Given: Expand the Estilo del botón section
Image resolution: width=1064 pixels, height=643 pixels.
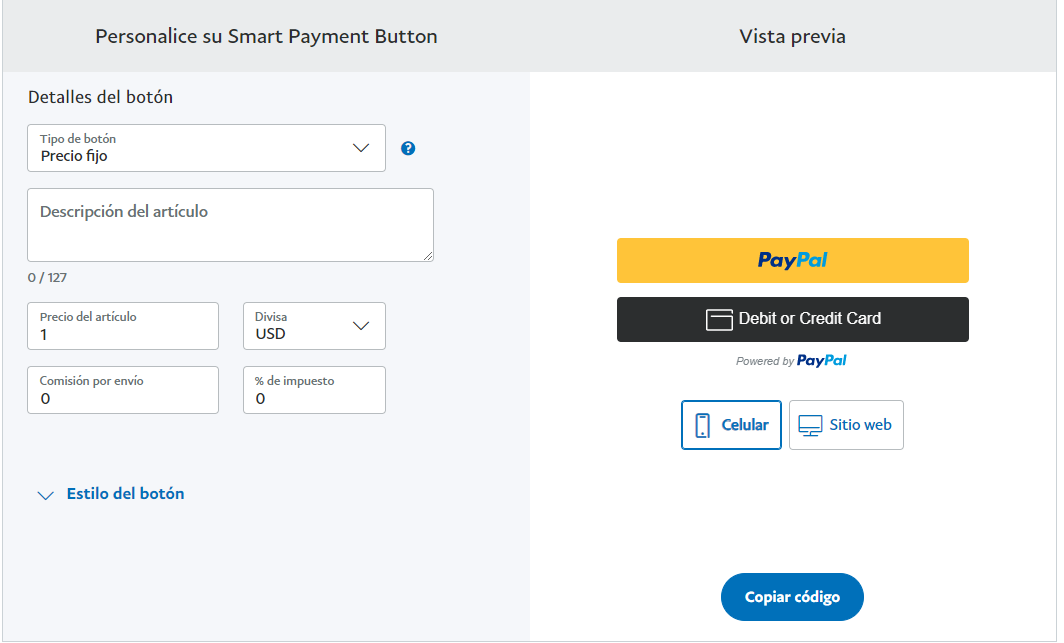Looking at the screenshot, I should click(x=126, y=494).
